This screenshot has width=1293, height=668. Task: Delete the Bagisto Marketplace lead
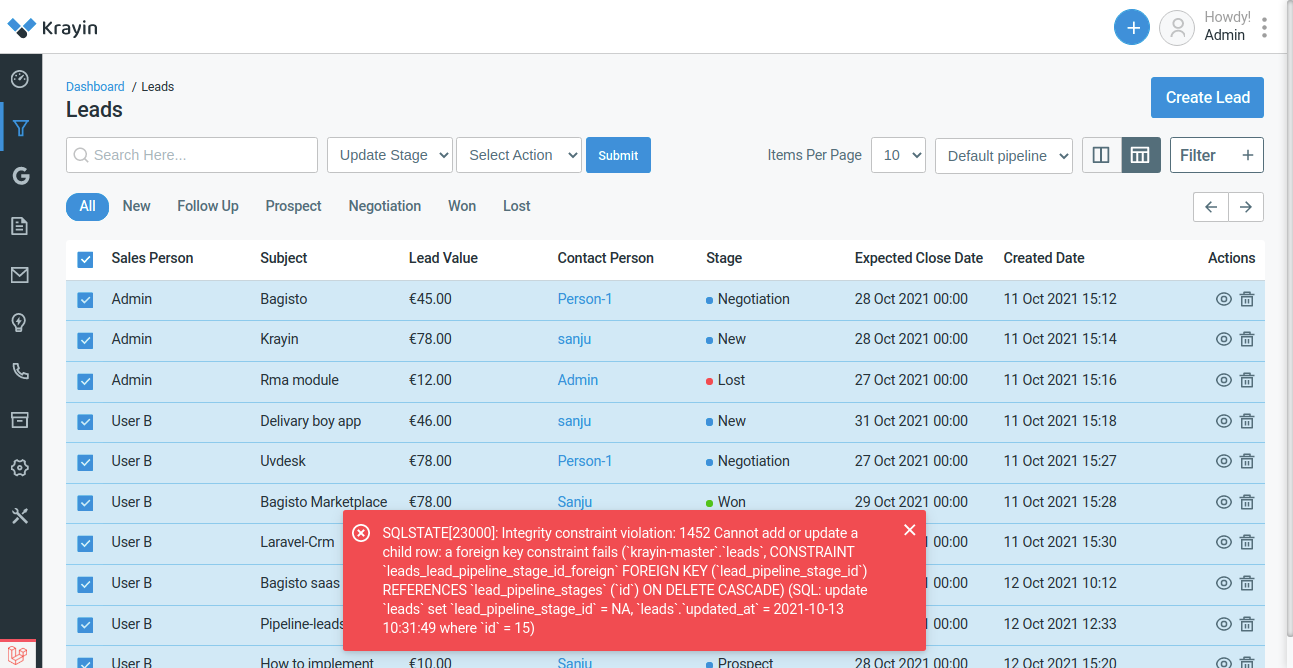pos(1247,502)
